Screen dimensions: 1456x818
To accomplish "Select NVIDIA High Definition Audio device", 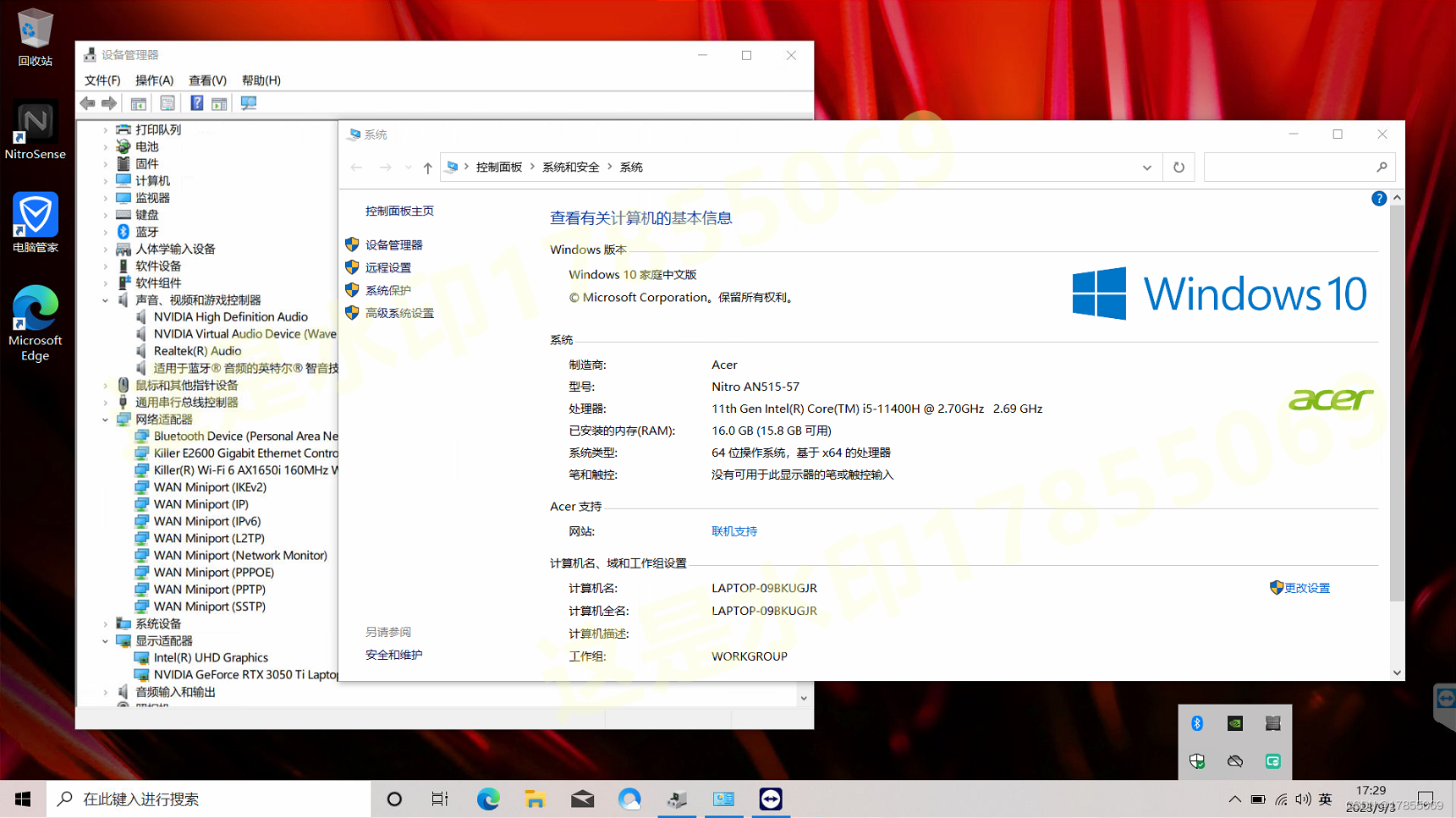I will coord(222,317).
